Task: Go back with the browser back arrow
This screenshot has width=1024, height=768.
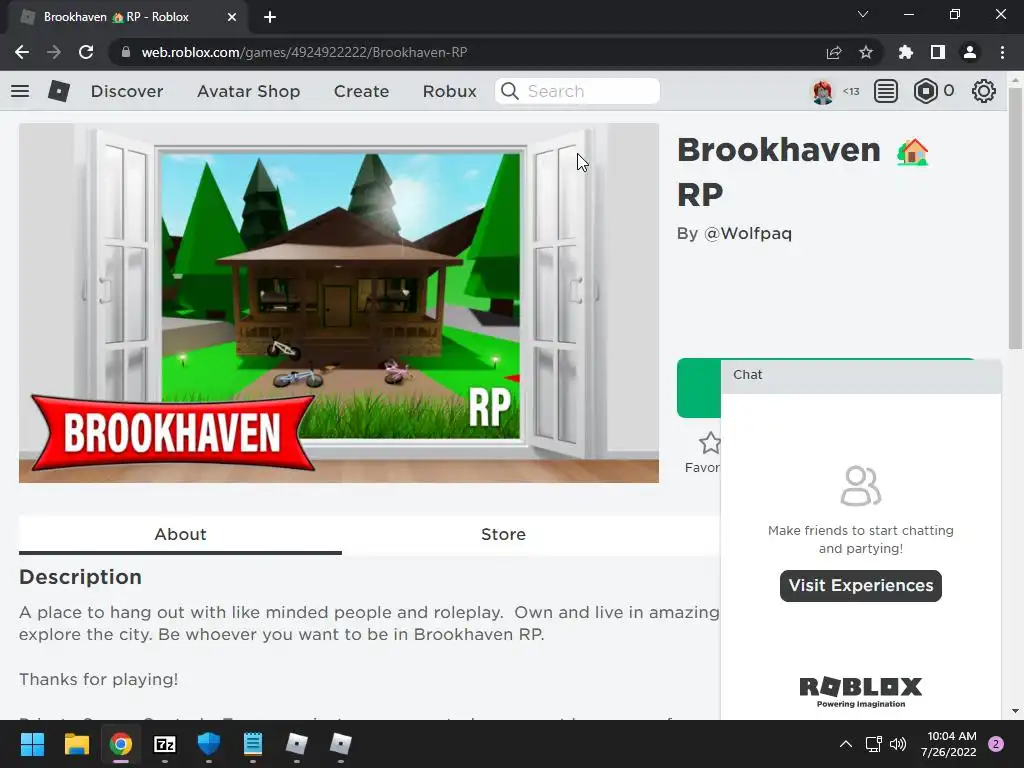Action: coord(22,52)
